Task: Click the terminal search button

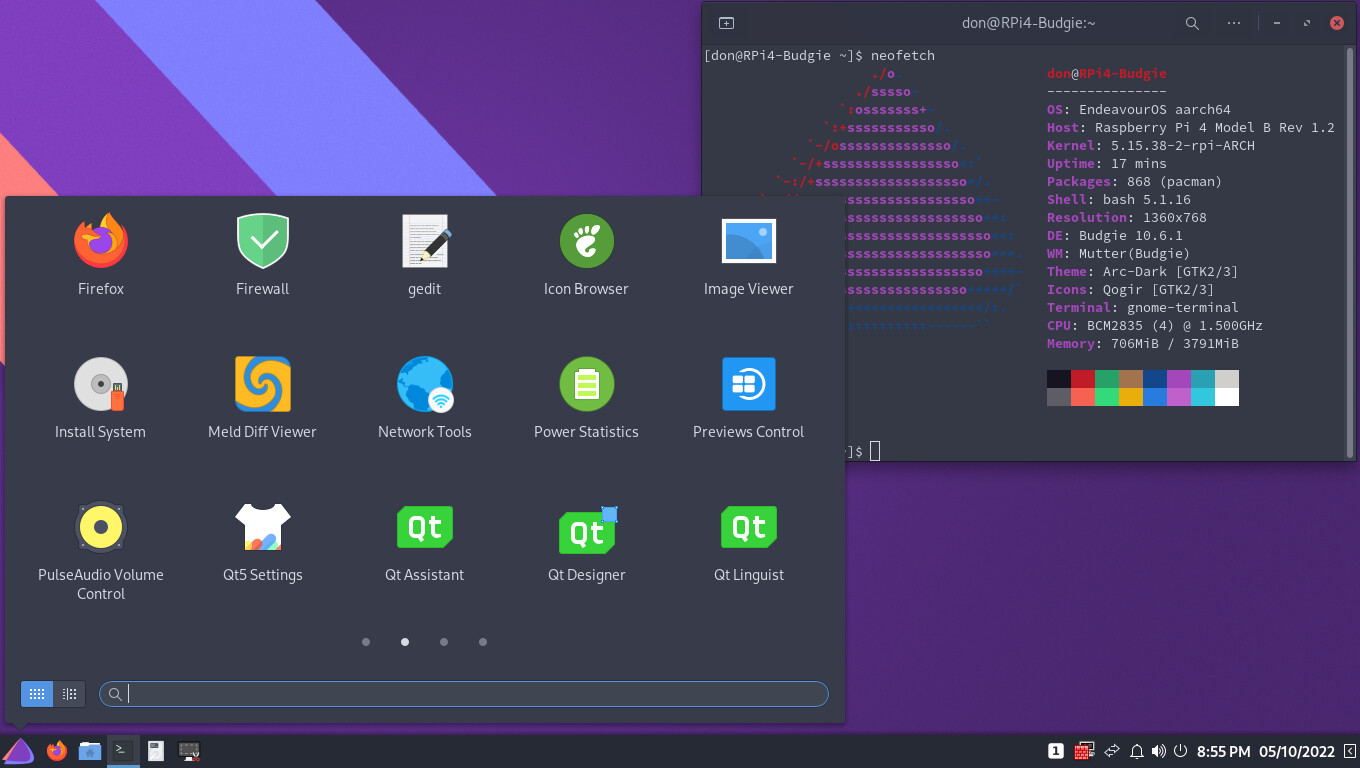Action: point(1192,23)
